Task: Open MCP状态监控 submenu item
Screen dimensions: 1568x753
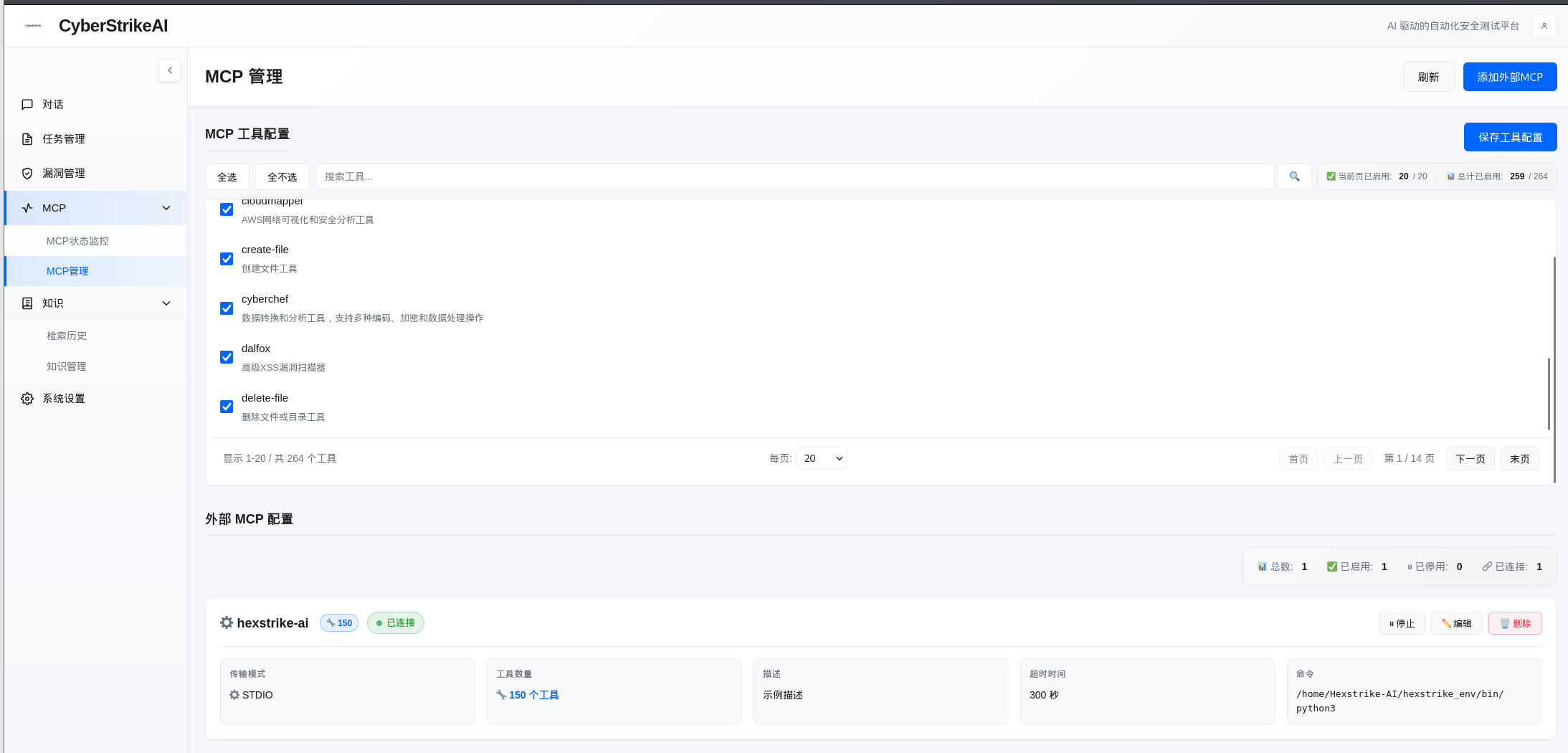Action: [x=95, y=241]
